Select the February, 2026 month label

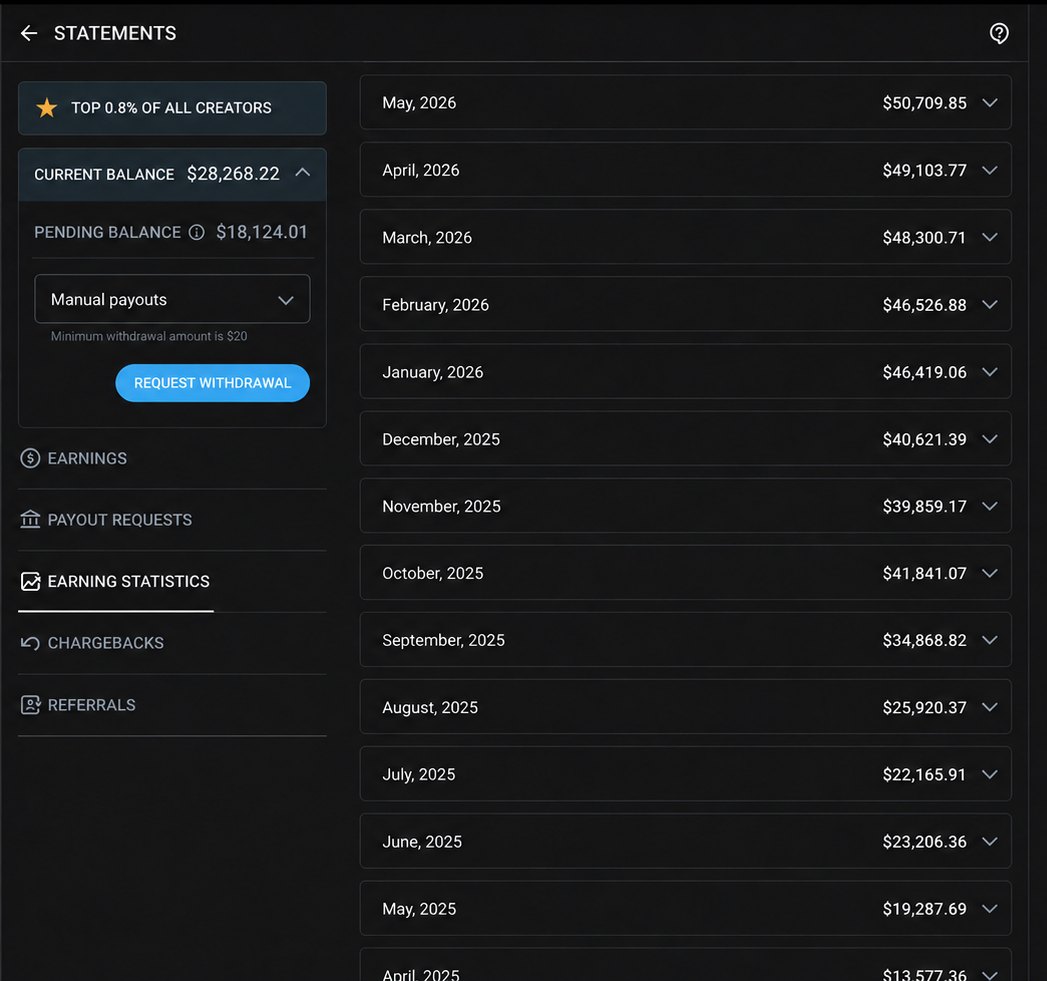click(x=435, y=305)
